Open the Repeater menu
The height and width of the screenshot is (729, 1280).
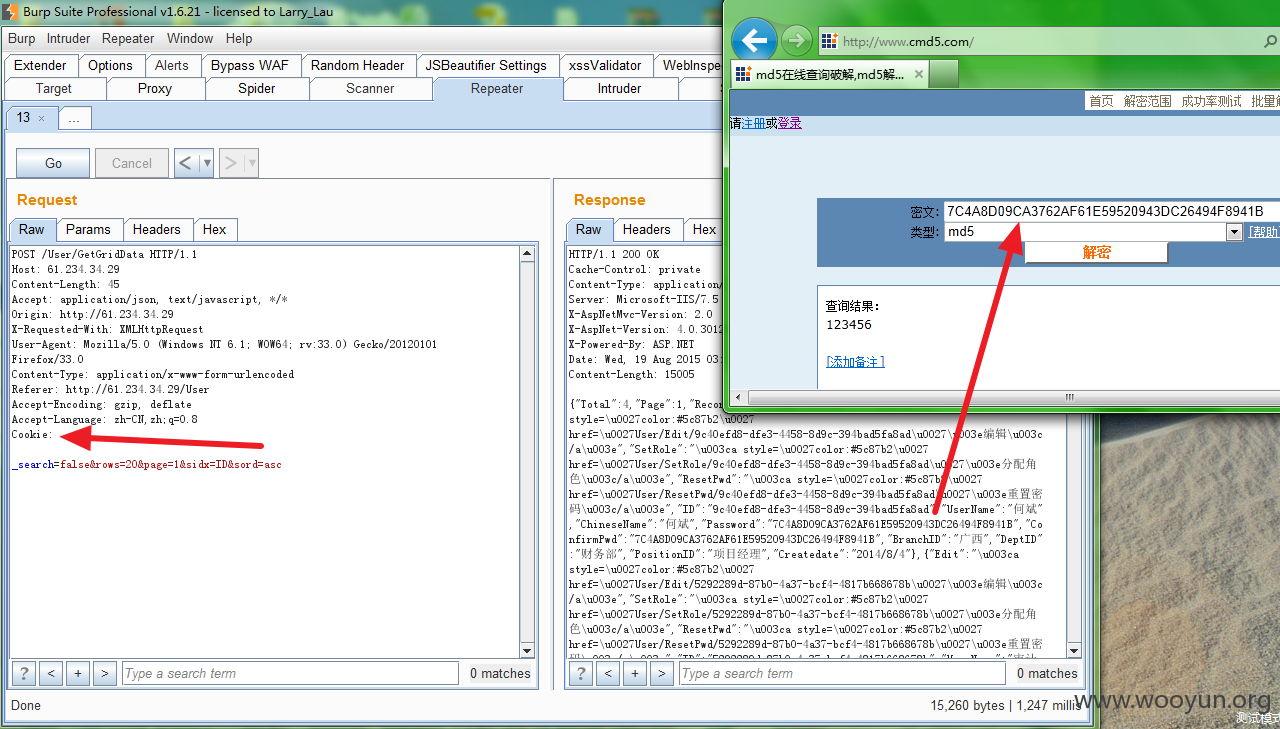(128, 38)
